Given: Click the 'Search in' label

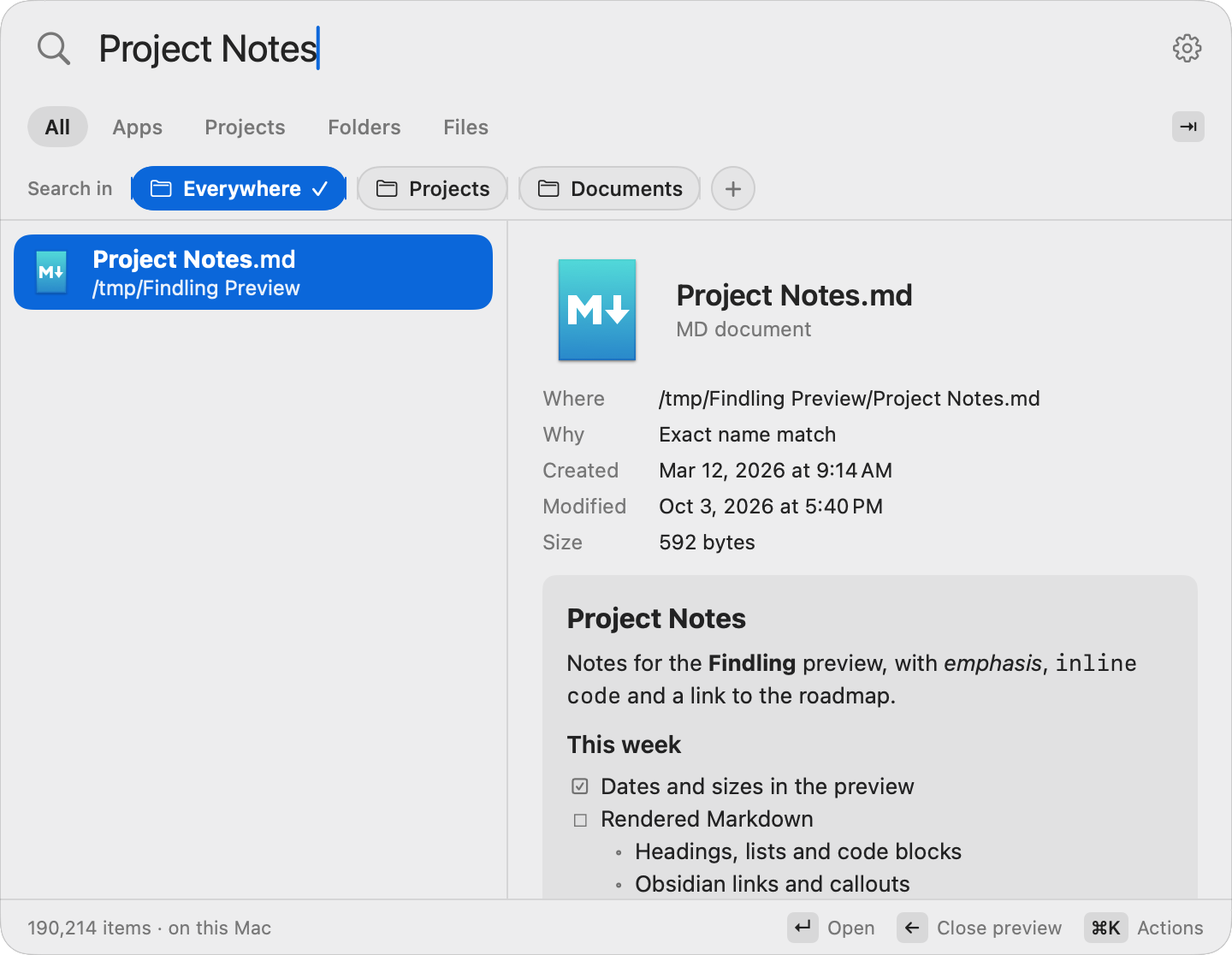Looking at the screenshot, I should pyautogui.click(x=70, y=188).
